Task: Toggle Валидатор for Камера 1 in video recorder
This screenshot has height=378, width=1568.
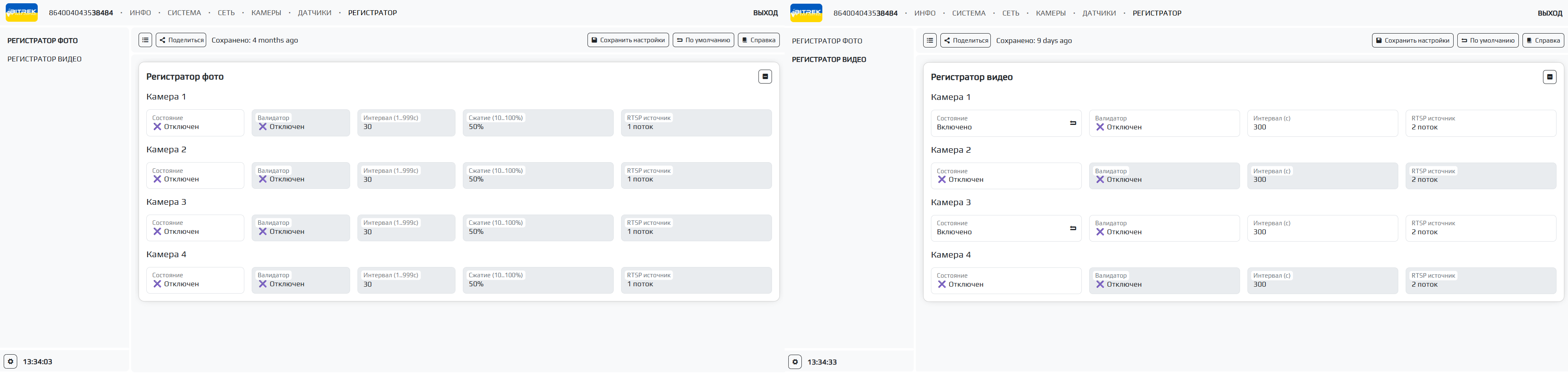Action: pos(1163,123)
